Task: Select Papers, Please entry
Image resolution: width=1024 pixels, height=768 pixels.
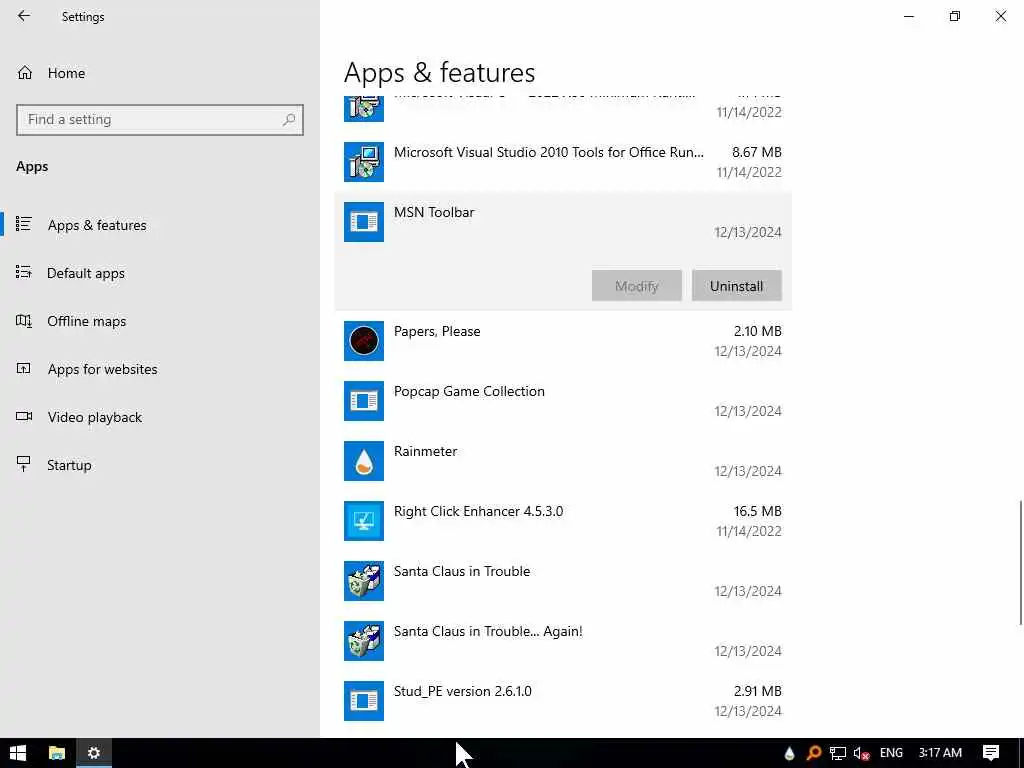Action: click(563, 341)
